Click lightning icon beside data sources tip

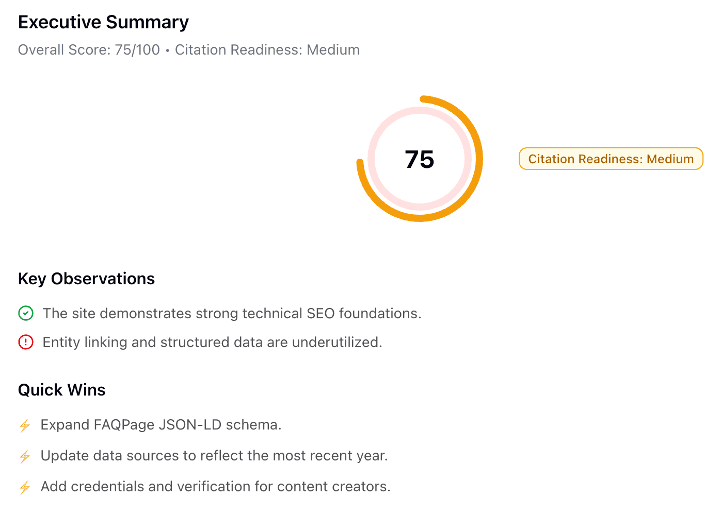pyautogui.click(x=25, y=456)
